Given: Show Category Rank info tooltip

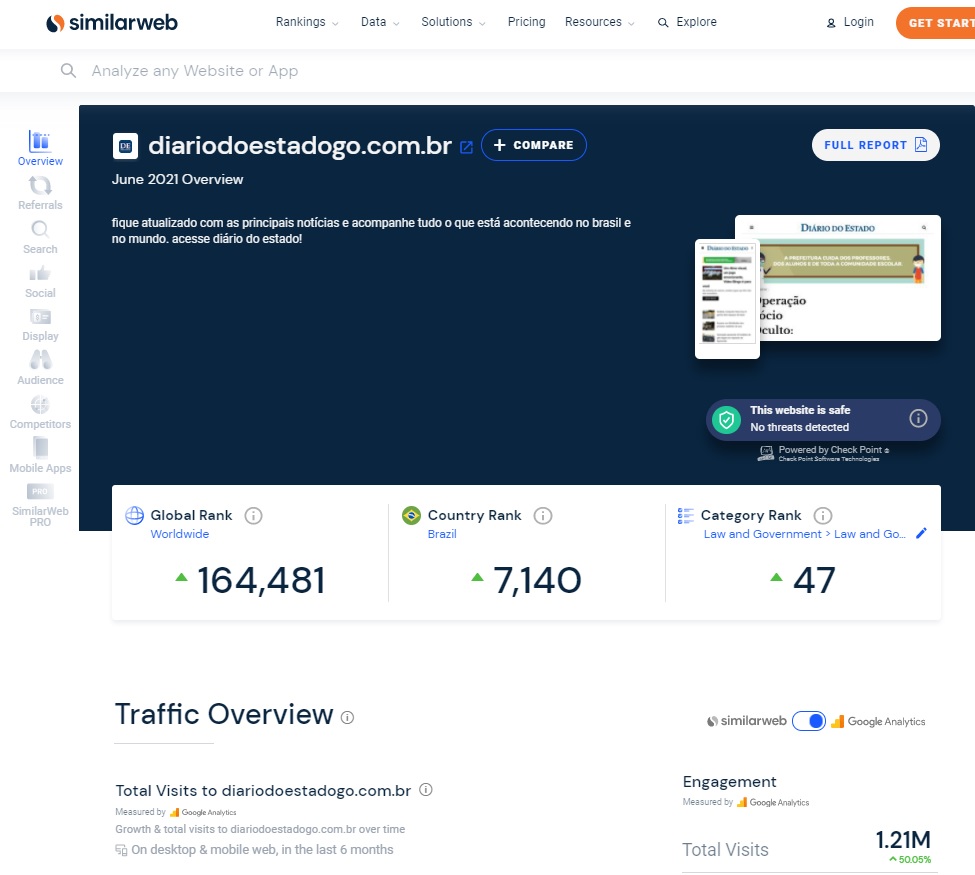Looking at the screenshot, I should pos(823,516).
